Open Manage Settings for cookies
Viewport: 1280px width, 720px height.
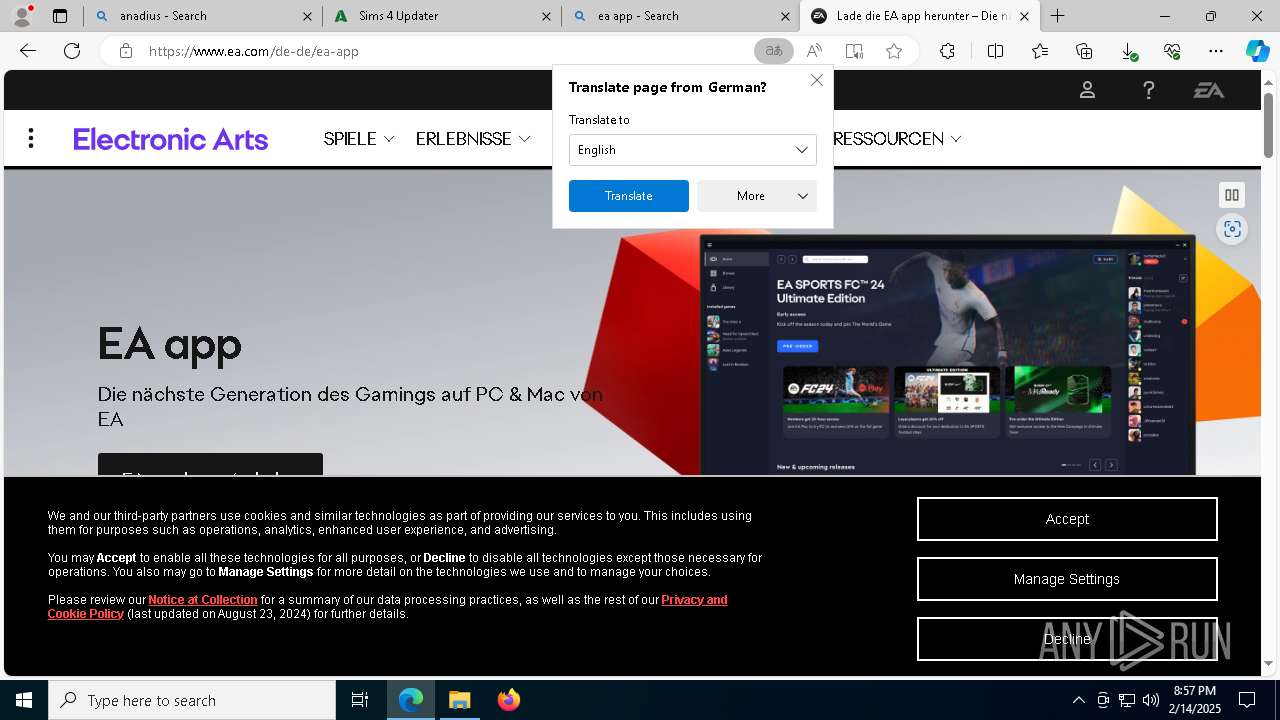1067,579
